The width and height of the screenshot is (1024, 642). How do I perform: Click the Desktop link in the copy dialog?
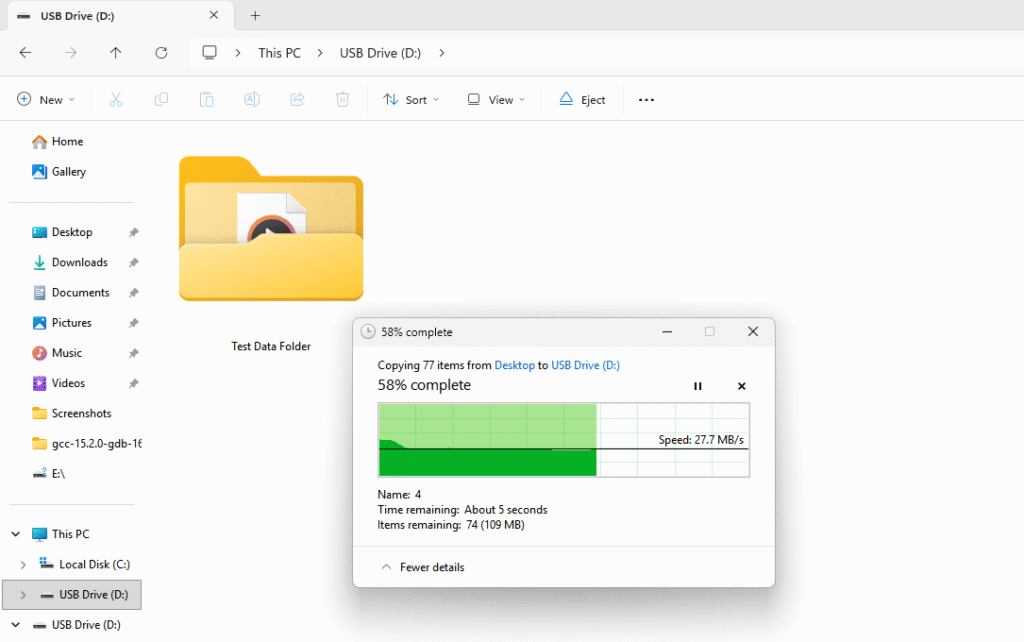click(514, 365)
